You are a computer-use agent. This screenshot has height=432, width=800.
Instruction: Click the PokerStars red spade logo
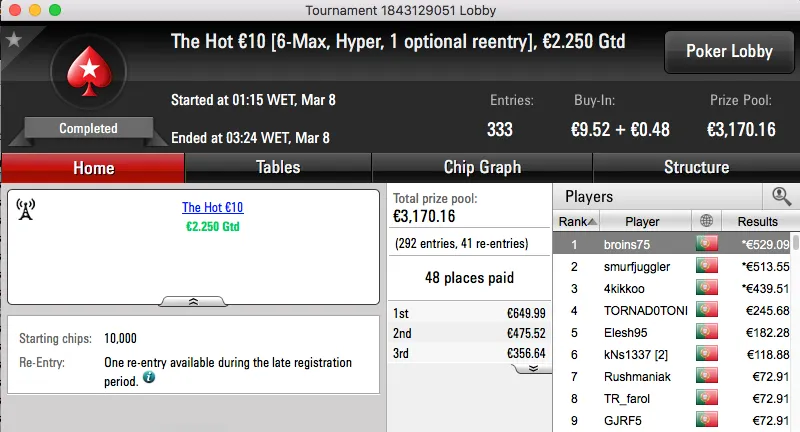[x=88, y=73]
